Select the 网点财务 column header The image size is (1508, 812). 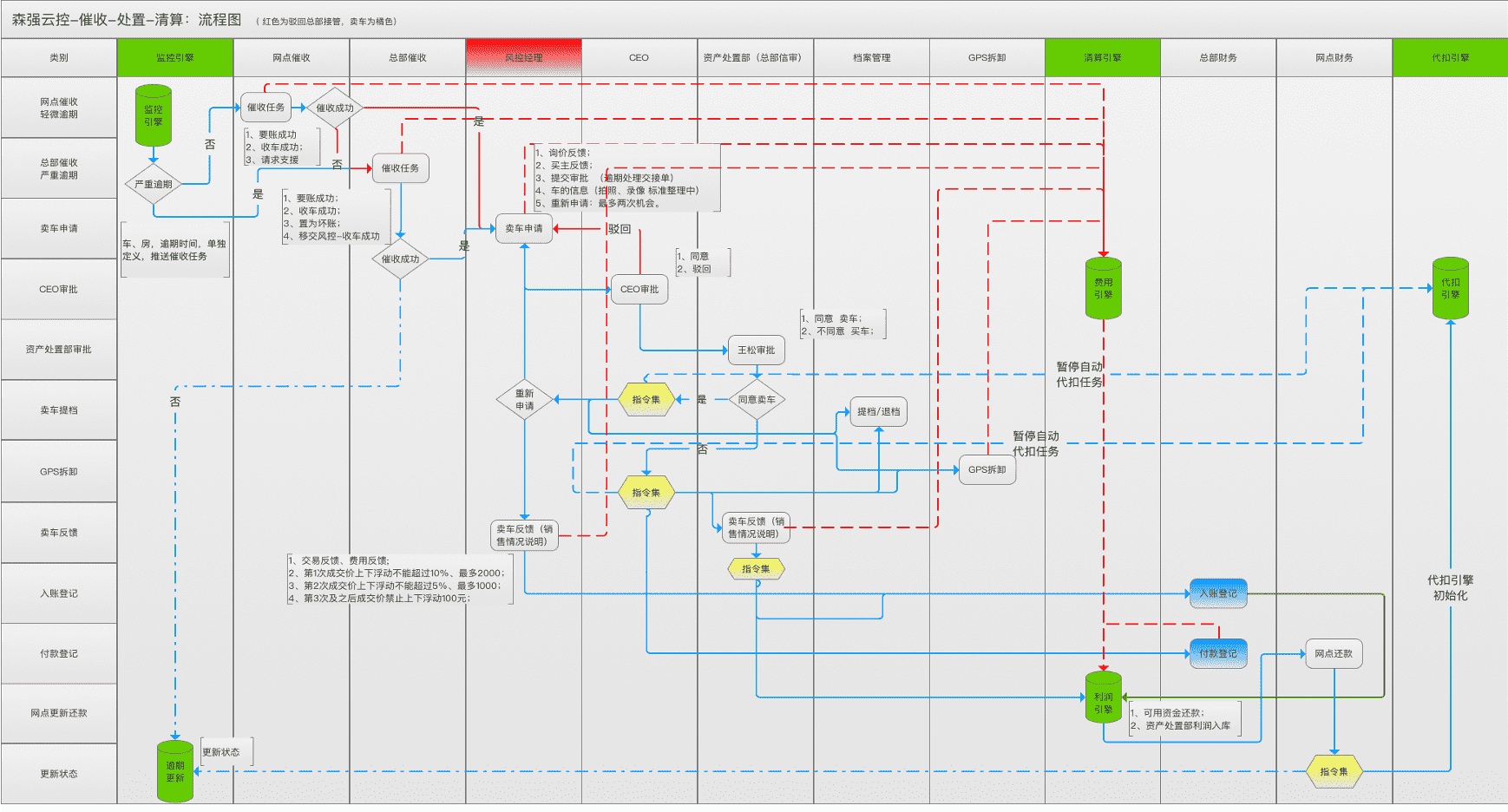click(1334, 57)
